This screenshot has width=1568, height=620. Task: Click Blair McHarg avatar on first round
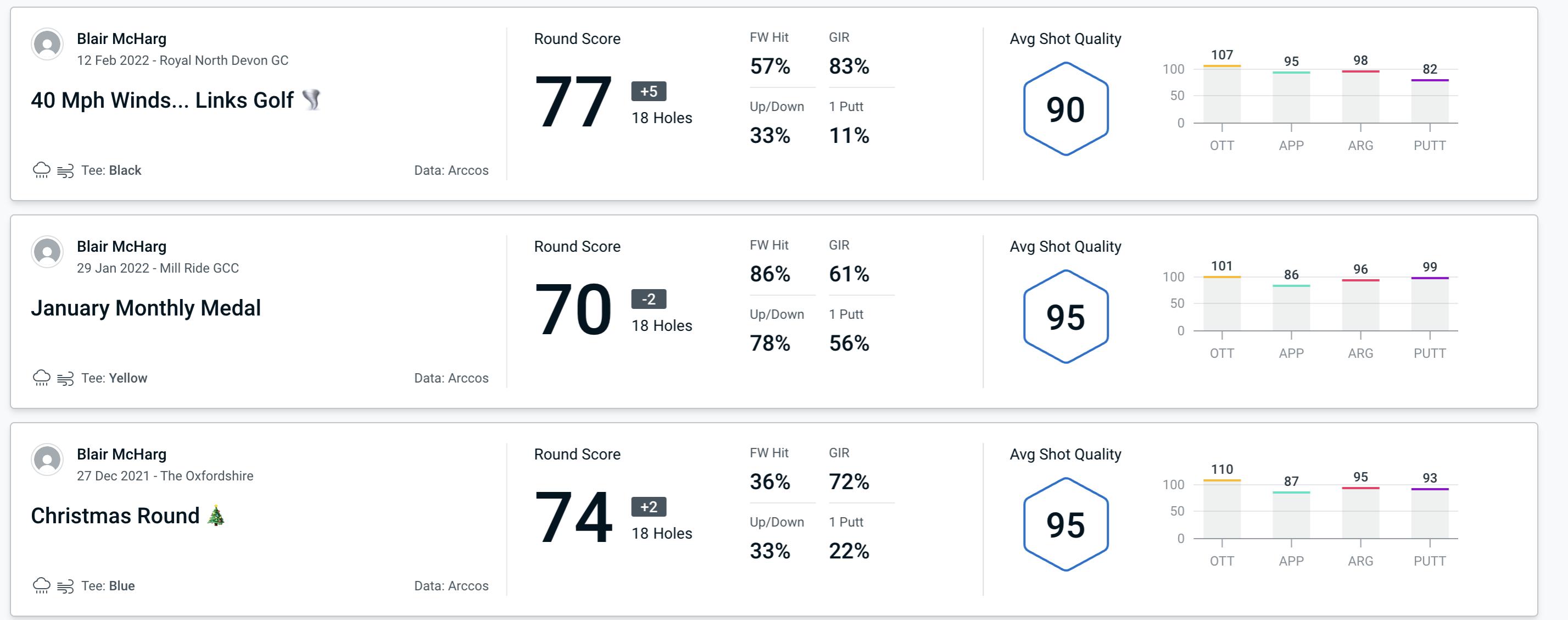(48, 46)
